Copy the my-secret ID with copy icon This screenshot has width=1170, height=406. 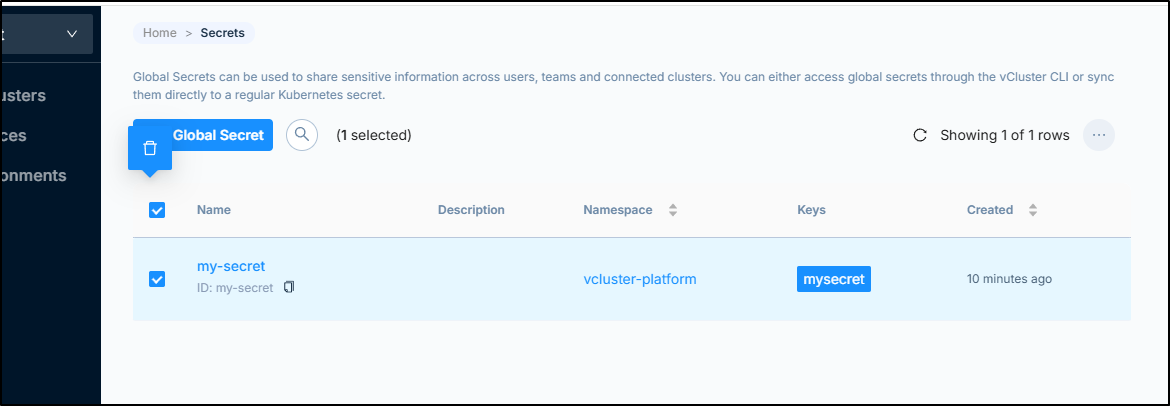(289, 287)
